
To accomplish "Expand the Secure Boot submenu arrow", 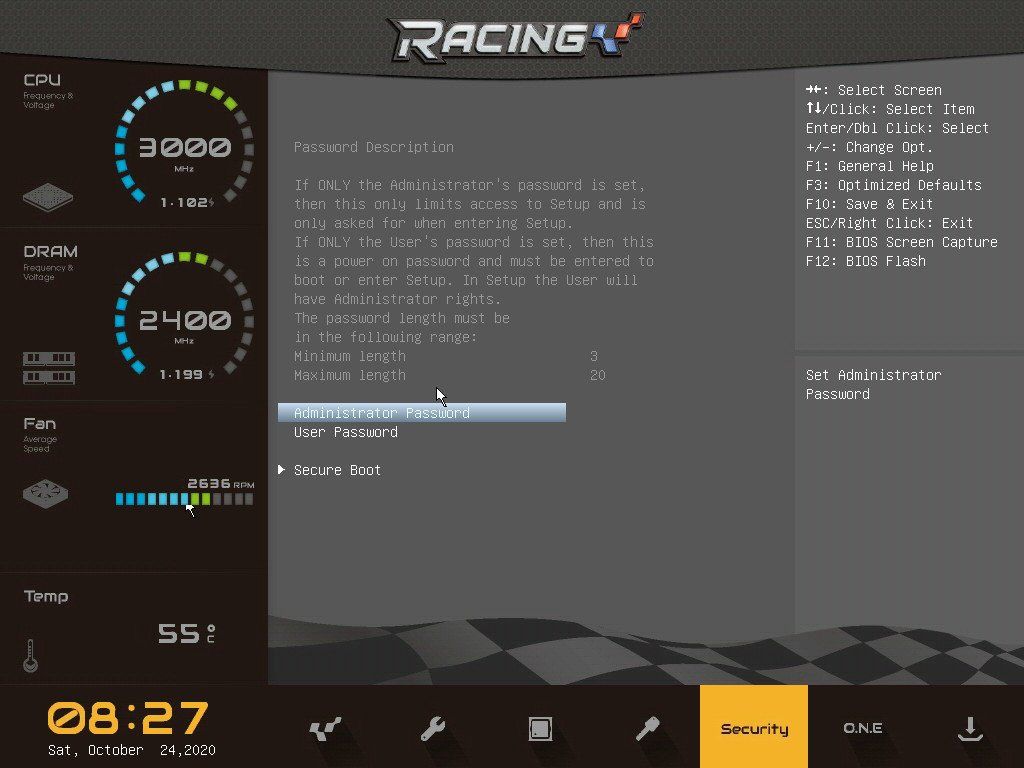I will [282, 470].
